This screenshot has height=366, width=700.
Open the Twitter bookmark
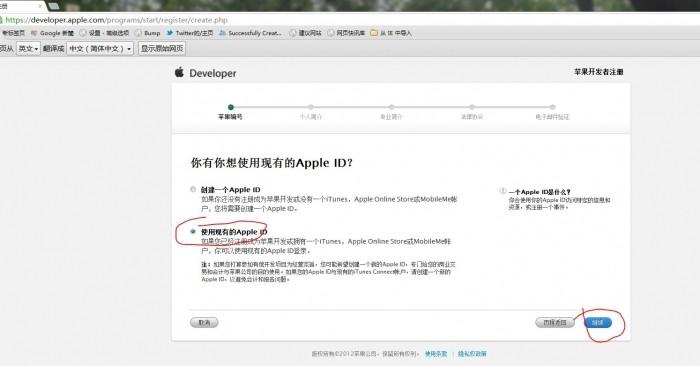[189, 33]
